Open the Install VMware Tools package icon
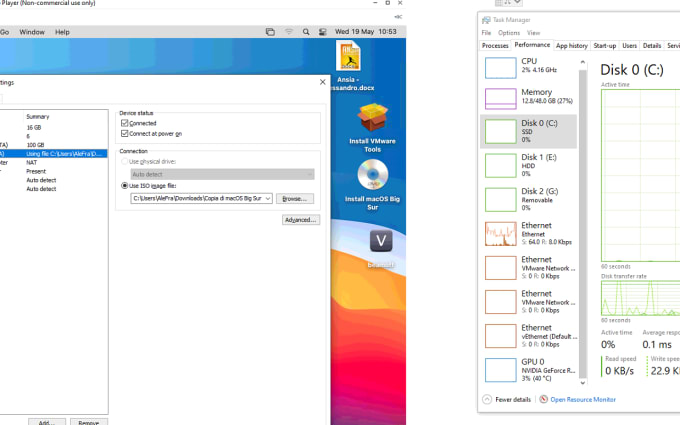Image resolution: width=680 pixels, height=425 pixels. click(372, 117)
